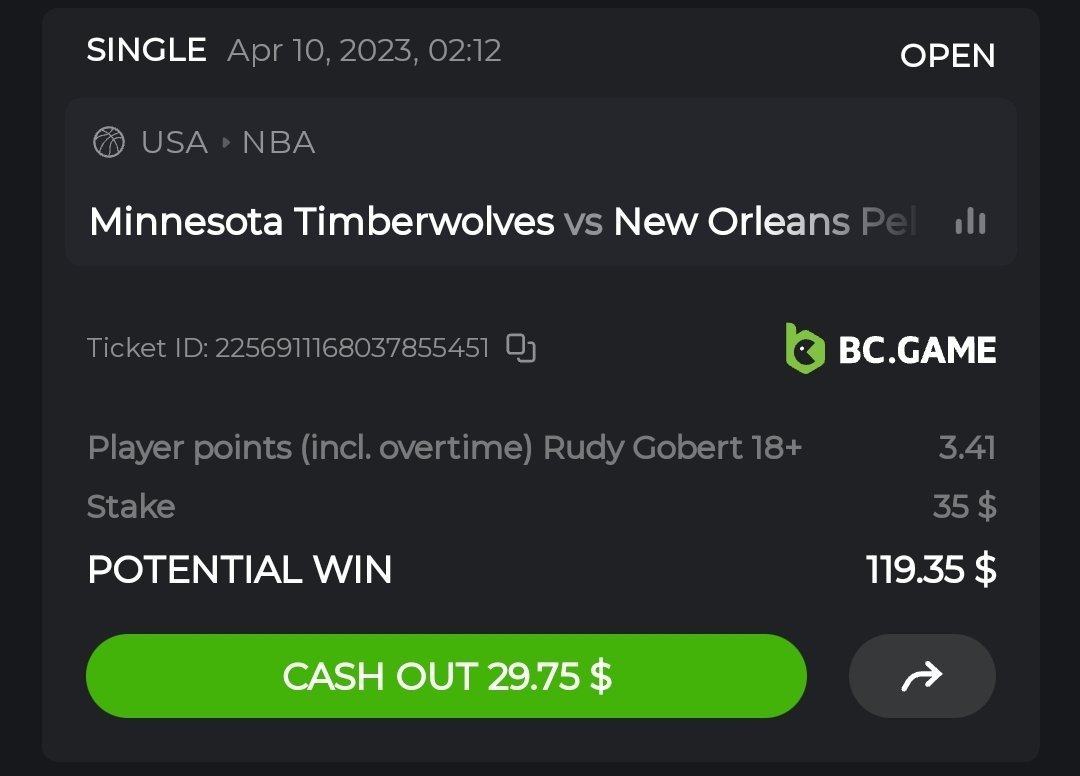
Task: Click the arrow between USA and NBA
Action: 226,142
